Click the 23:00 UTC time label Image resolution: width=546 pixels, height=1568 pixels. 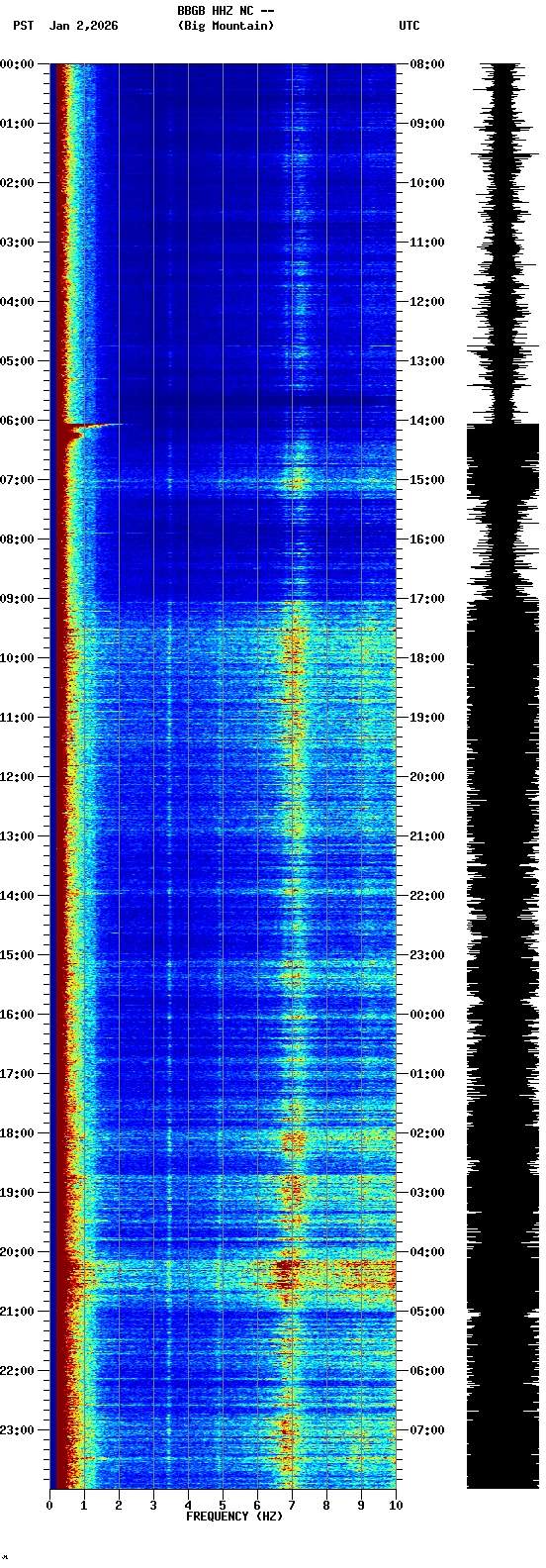point(427,955)
